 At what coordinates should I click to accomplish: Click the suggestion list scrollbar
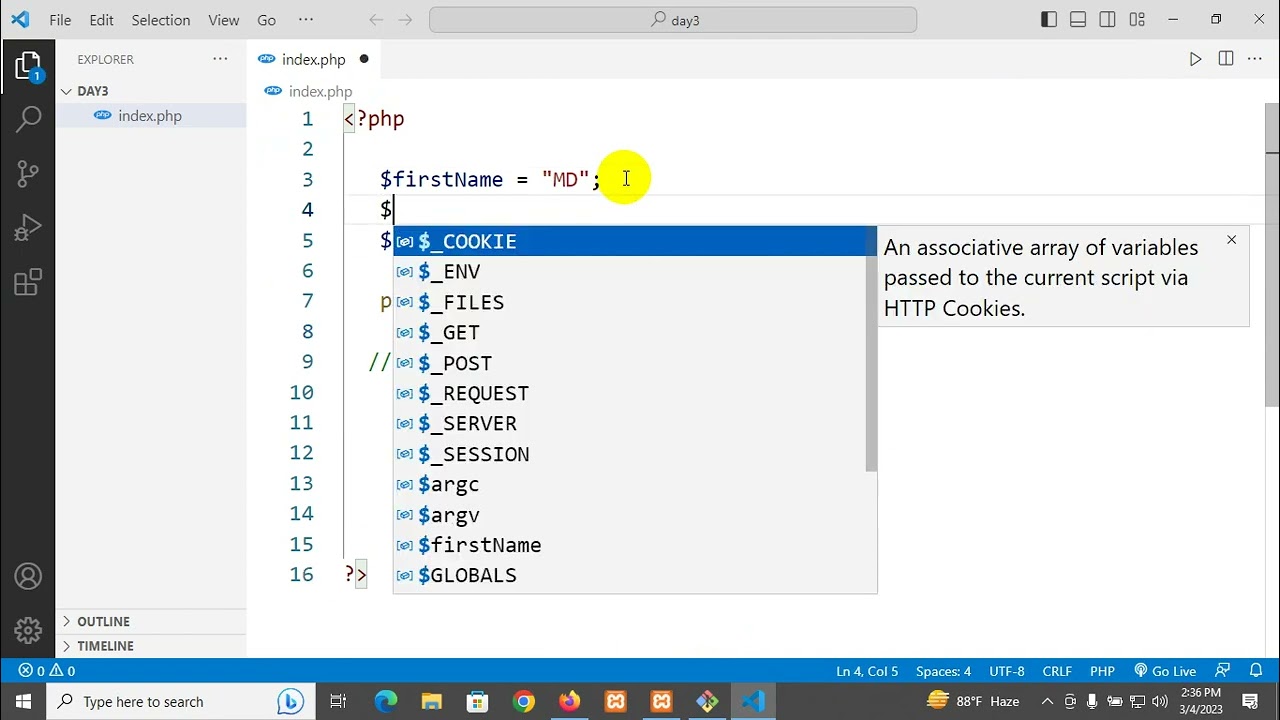coord(871,349)
